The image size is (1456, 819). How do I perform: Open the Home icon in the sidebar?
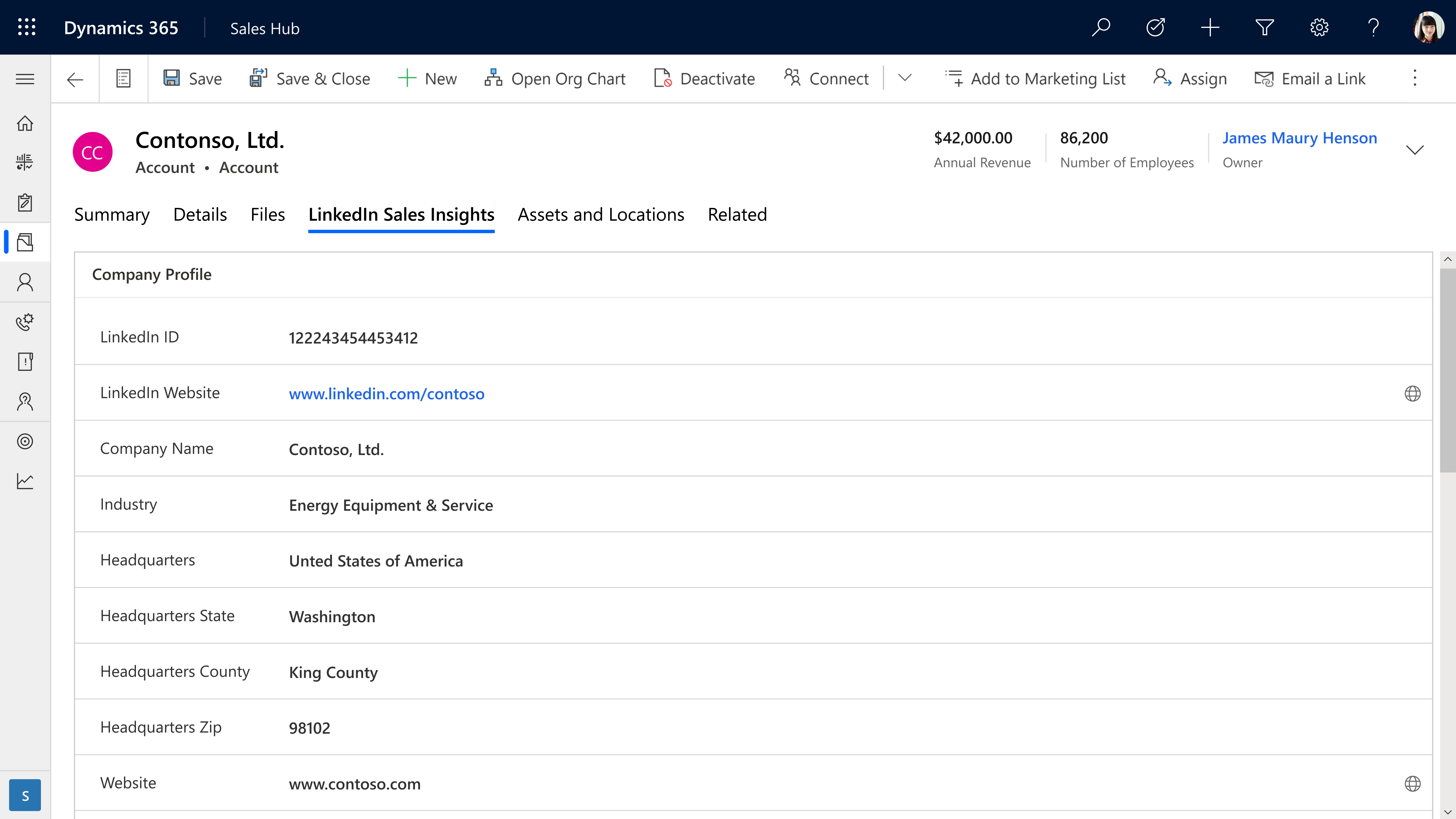pos(25,123)
